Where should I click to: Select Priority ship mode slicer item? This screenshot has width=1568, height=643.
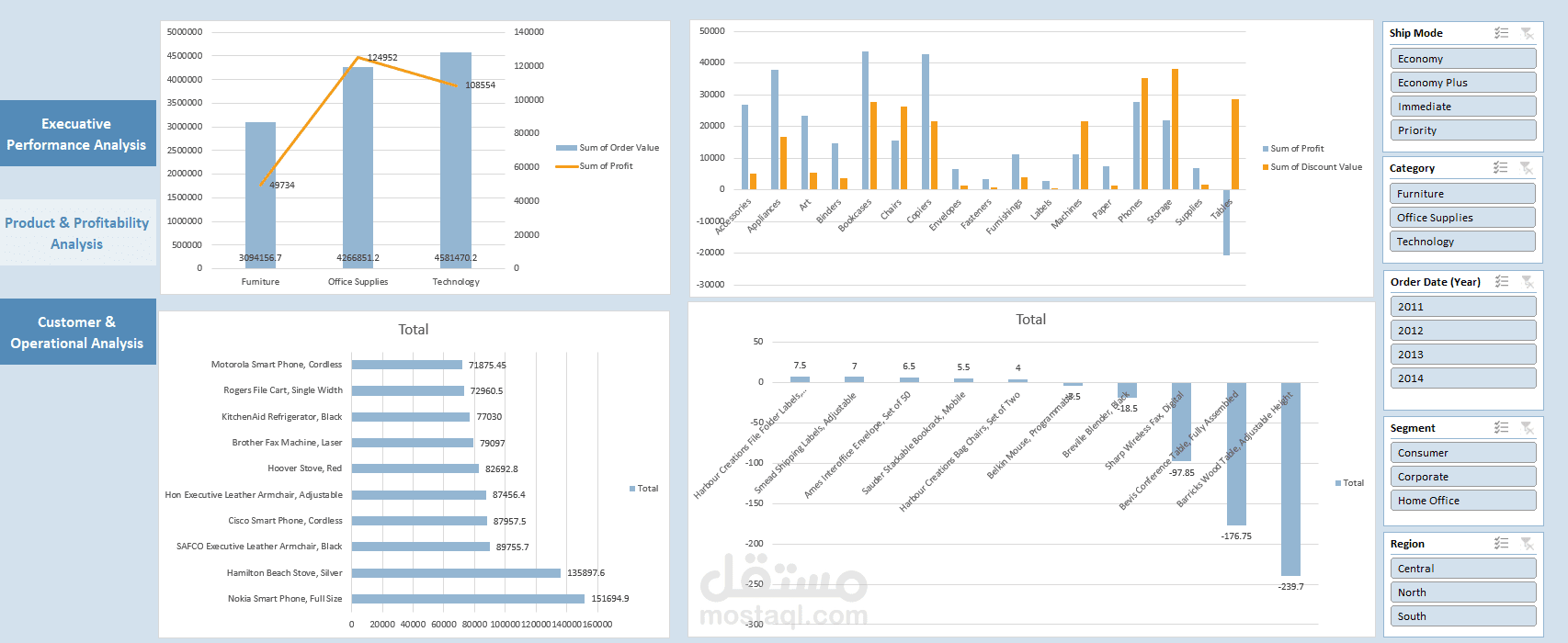pyautogui.click(x=1463, y=130)
